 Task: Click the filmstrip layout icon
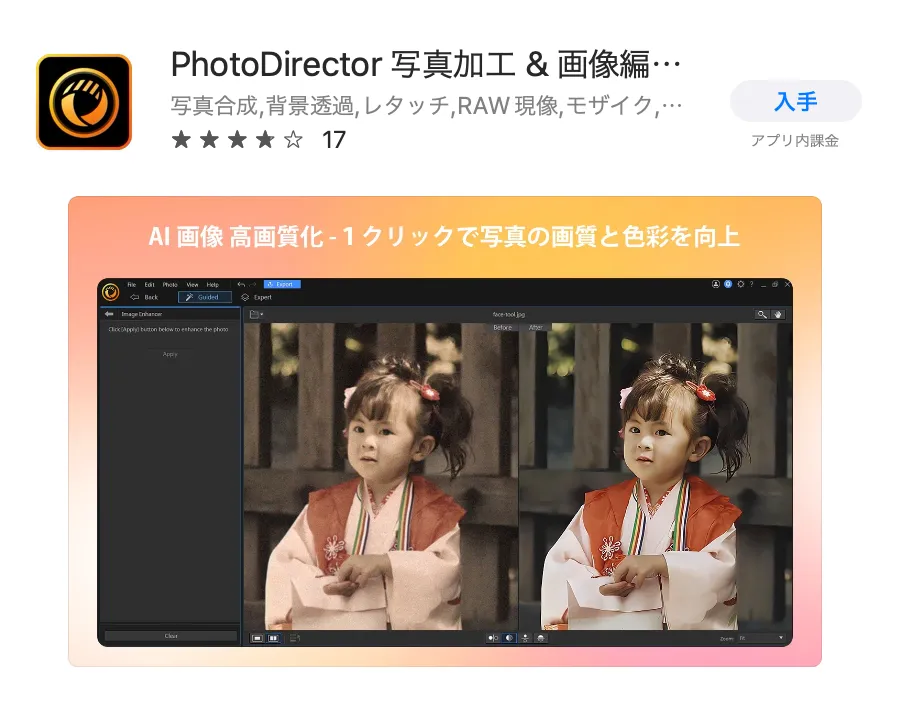pyautogui.click(x=294, y=638)
